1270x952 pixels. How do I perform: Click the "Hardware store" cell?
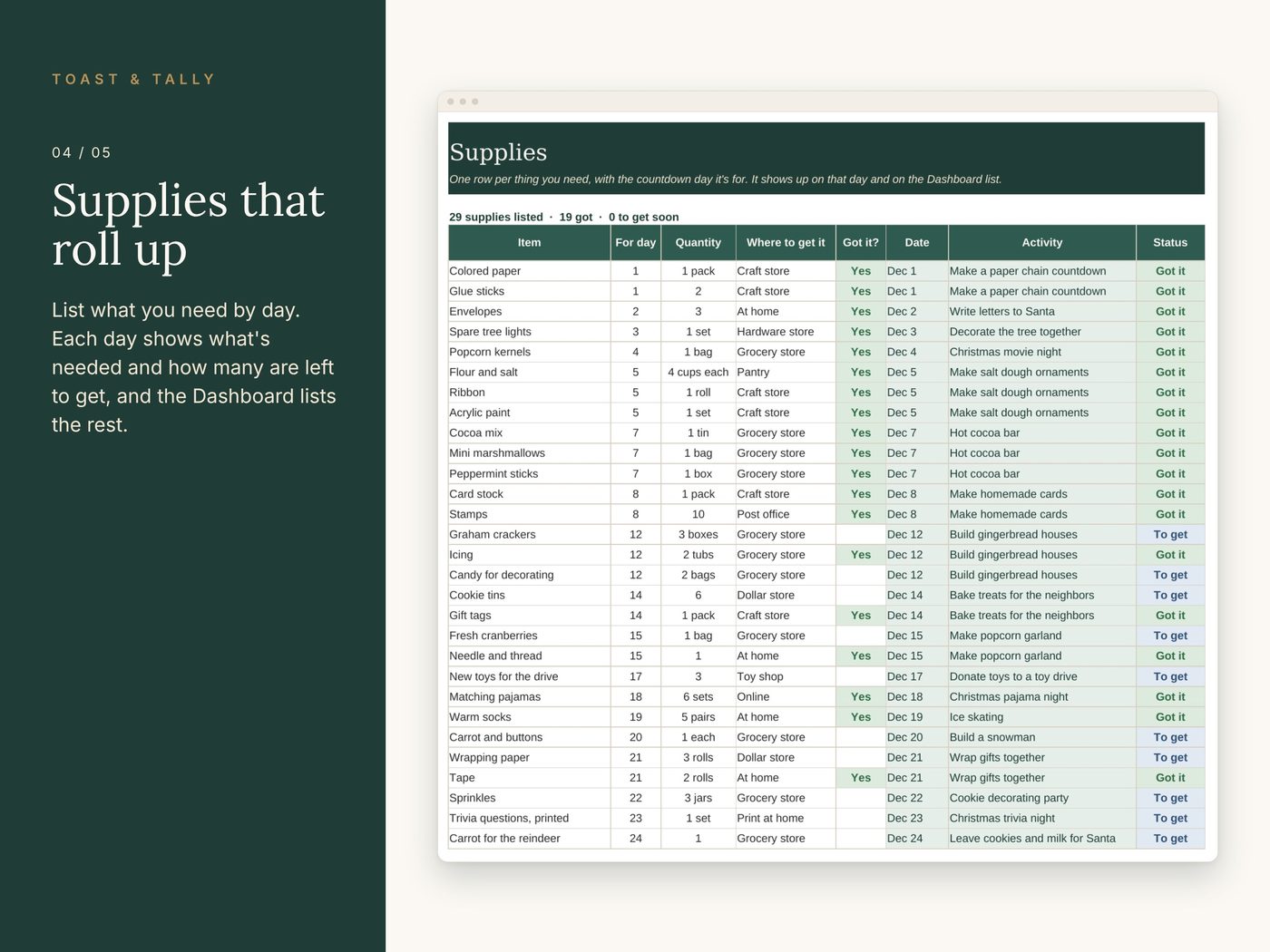click(786, 332)
